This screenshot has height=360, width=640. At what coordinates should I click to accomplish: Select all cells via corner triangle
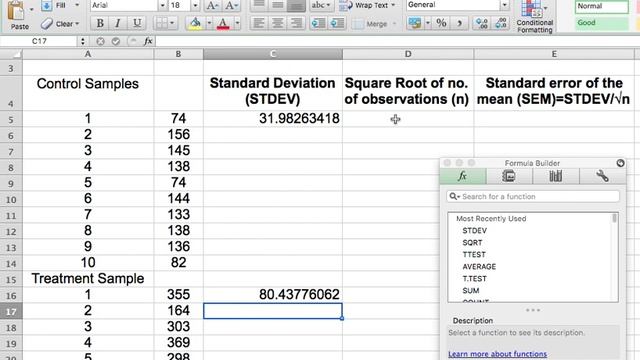click(11, 54)
